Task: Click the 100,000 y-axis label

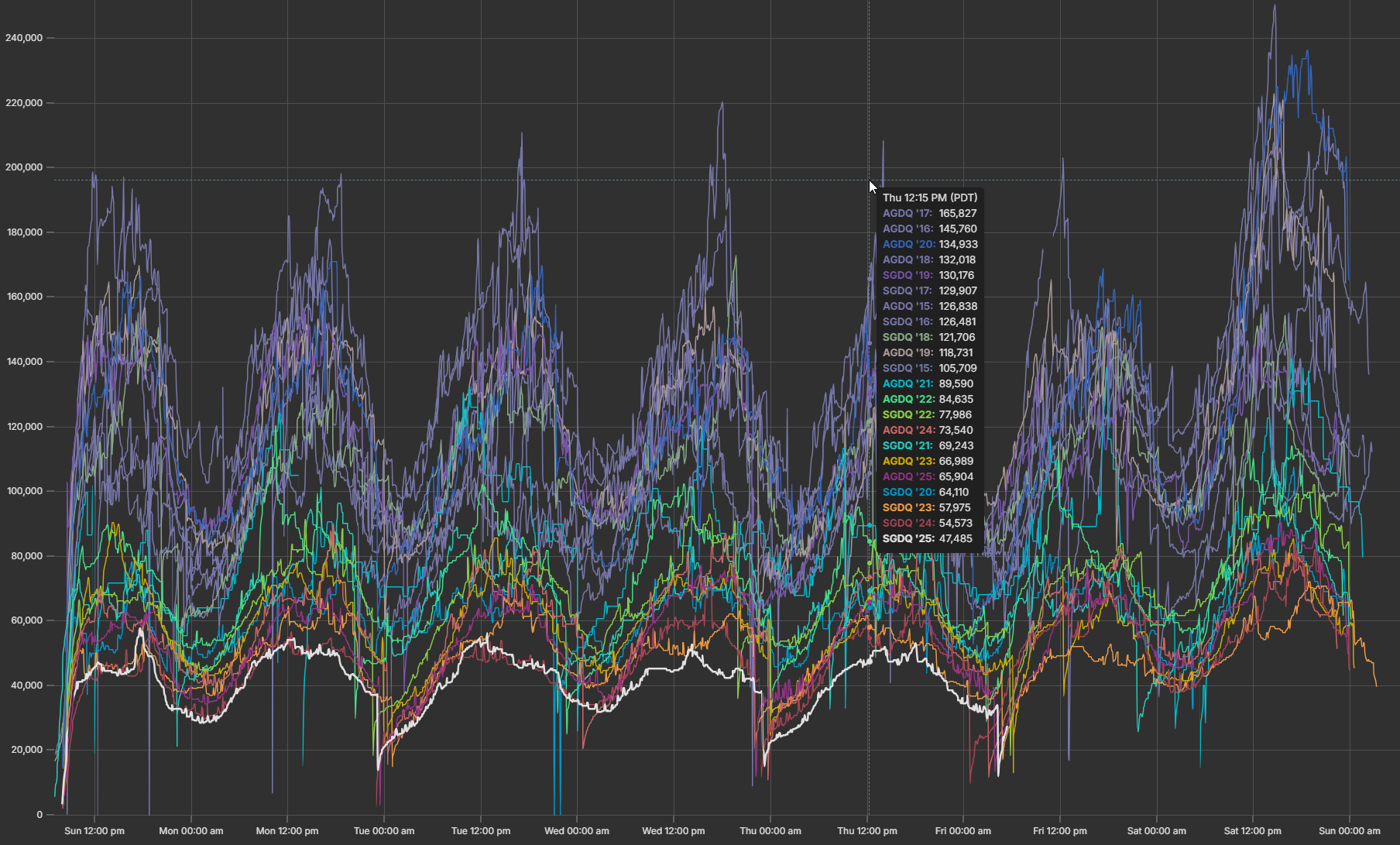Action: coord(24,490)
